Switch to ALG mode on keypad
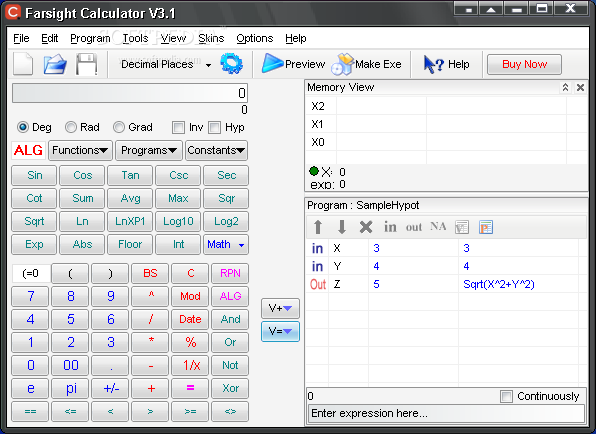 click(x=230, y=296)
